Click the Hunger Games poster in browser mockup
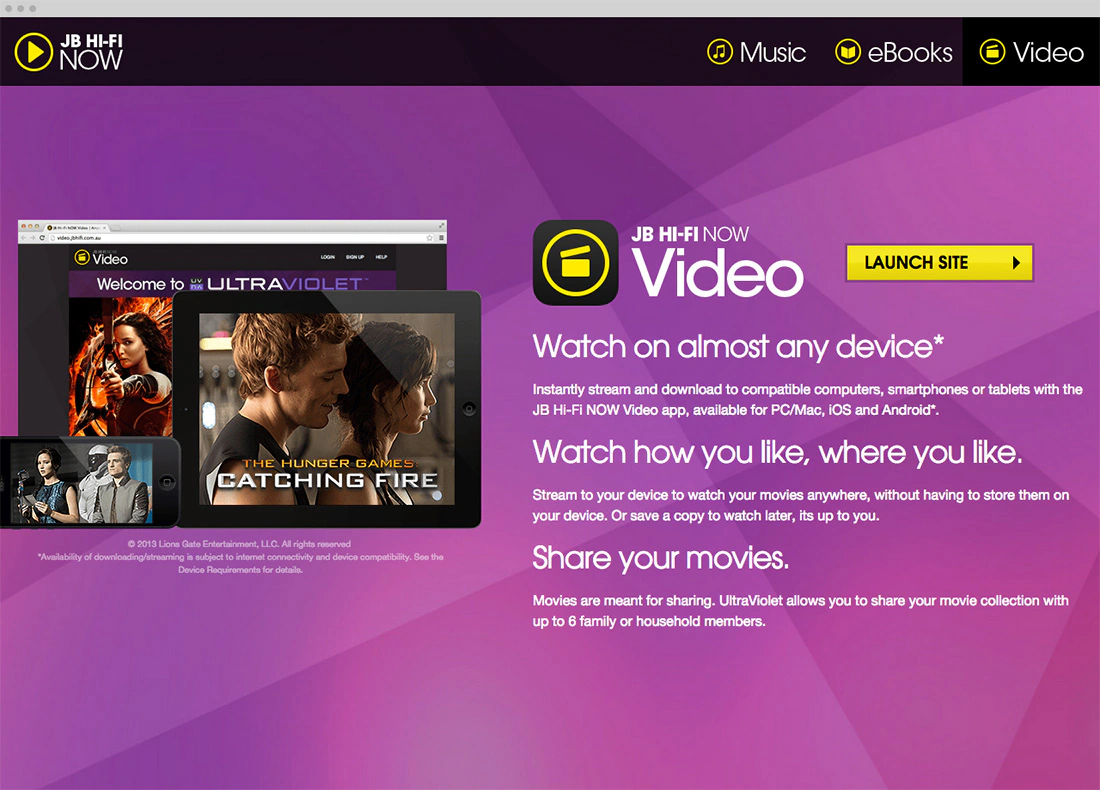This screenshot has height=790, width=1100. click(x=121, y=367)
